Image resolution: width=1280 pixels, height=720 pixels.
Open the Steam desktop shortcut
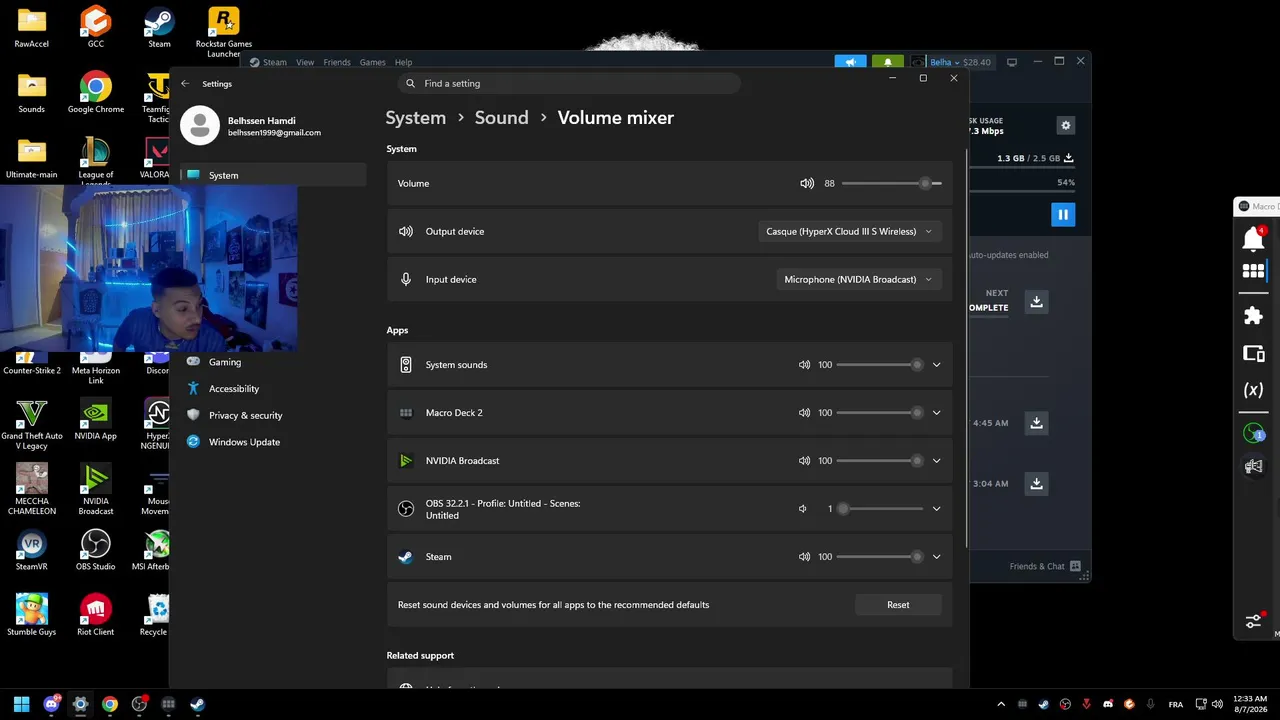[159, 28]
